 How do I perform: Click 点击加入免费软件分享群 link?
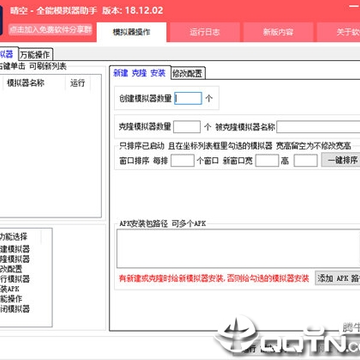click(x=50, y=29)
